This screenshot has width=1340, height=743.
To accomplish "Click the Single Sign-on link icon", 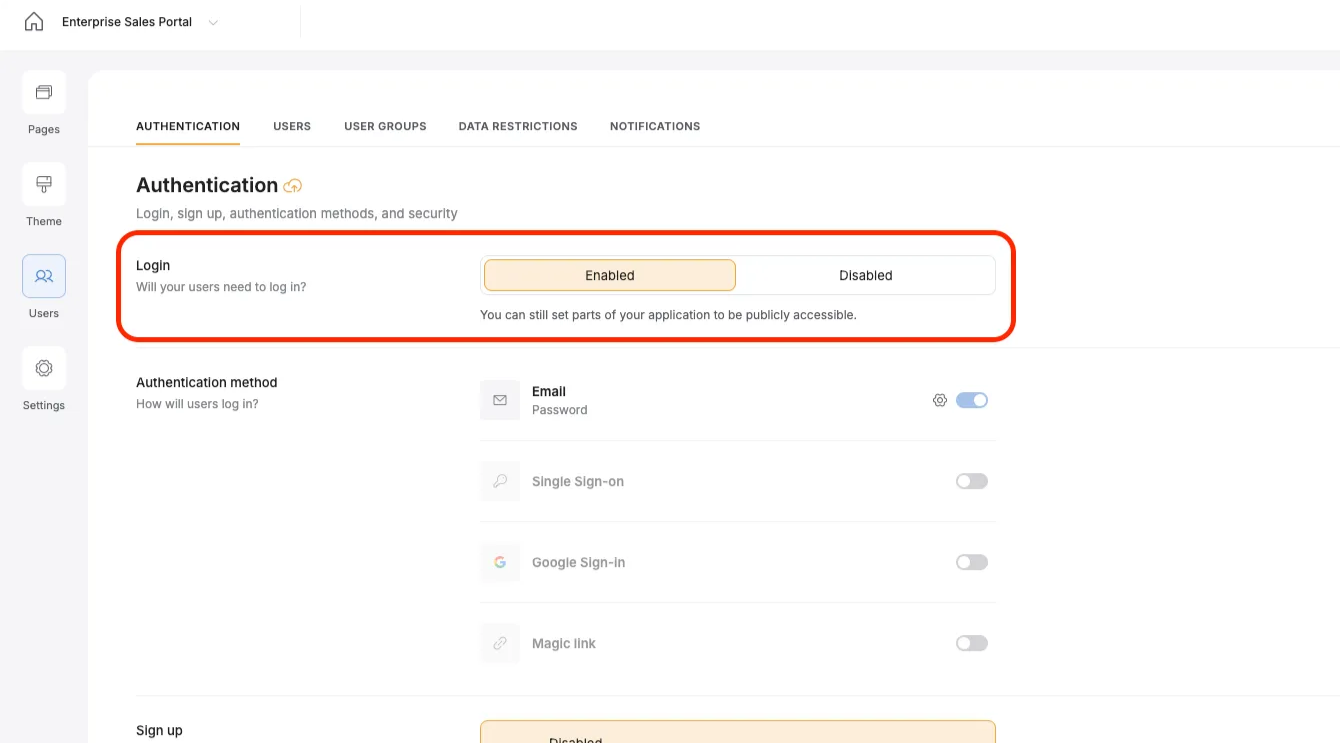I will [x=500, y=481].
